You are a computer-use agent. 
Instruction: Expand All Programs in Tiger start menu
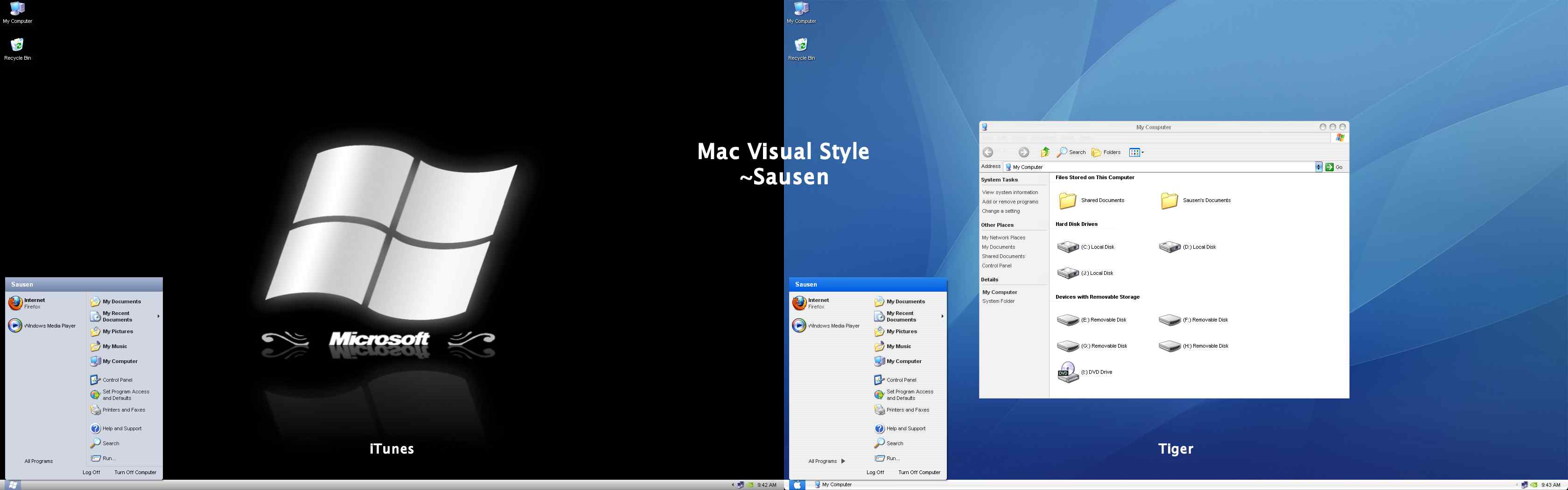coord(826,462)
